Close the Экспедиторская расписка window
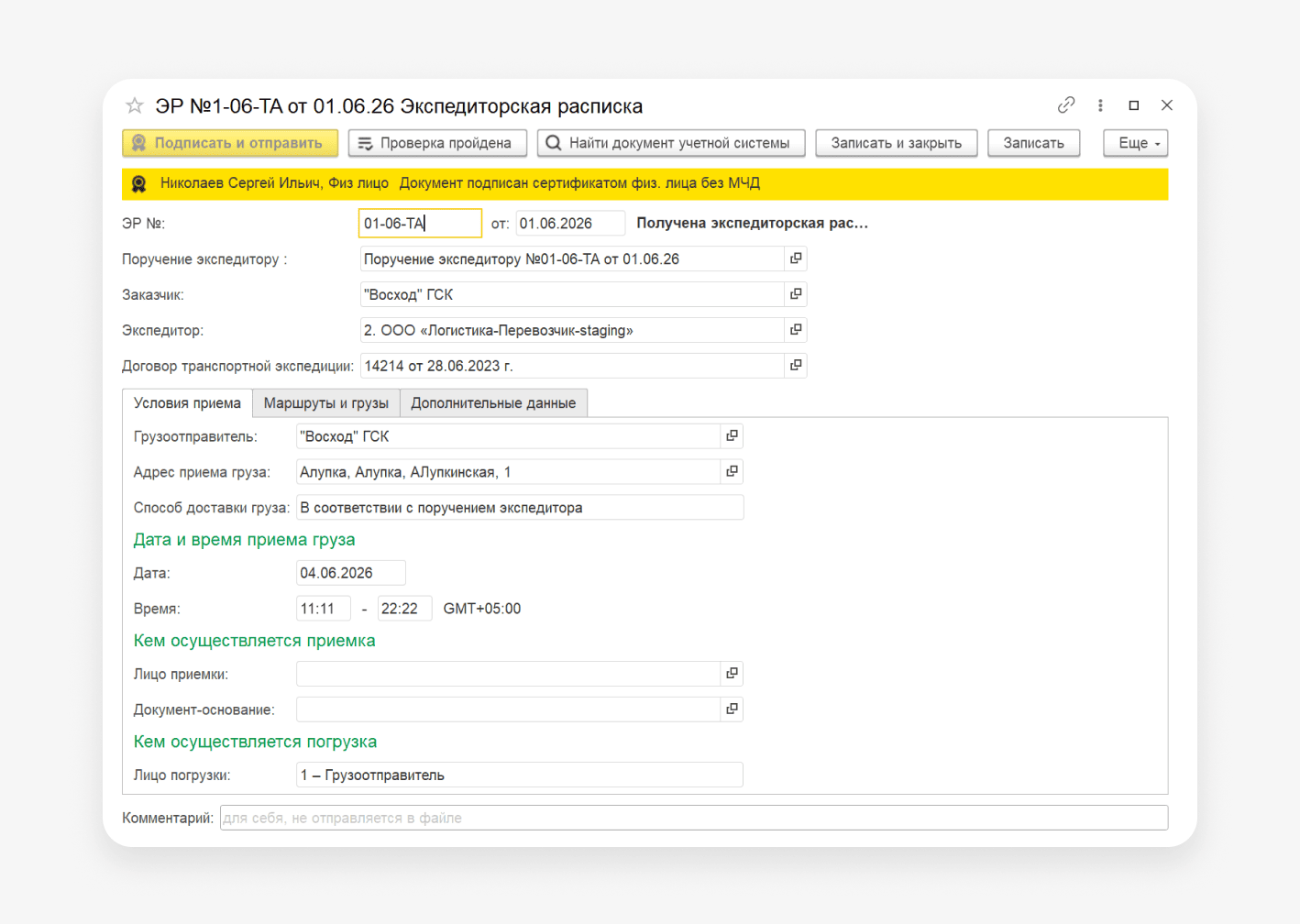 click(1167, 105)
